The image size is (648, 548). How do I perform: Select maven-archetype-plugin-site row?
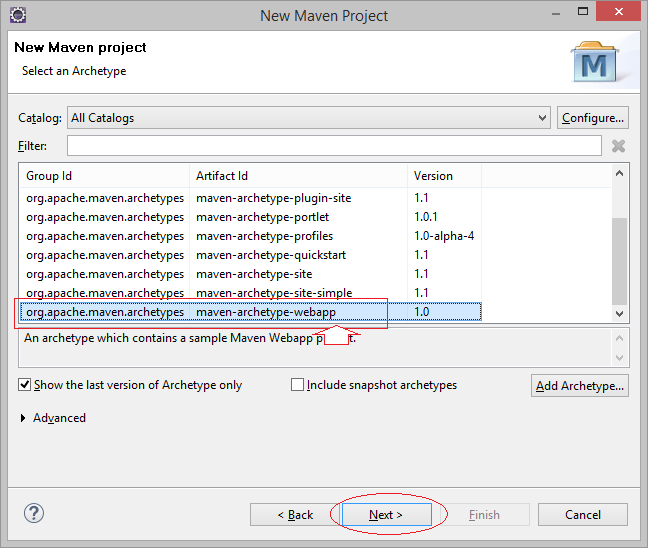coord(250,198)
